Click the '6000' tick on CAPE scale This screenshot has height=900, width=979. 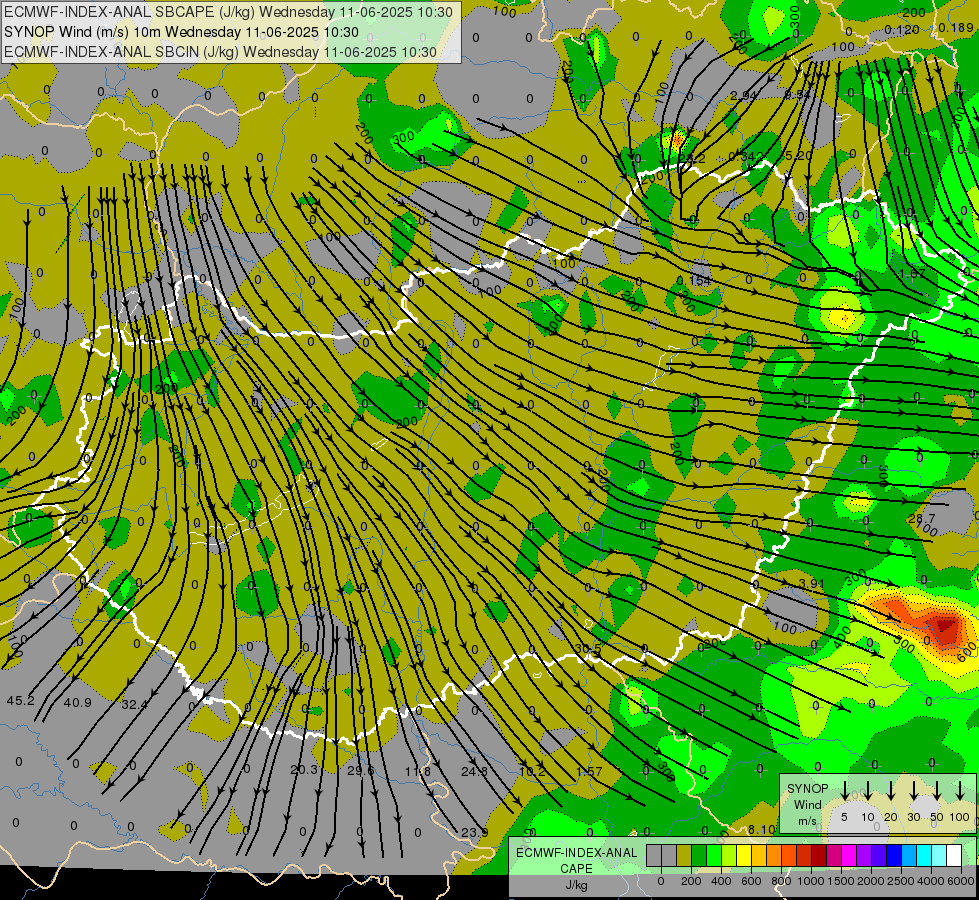[962, 881]
